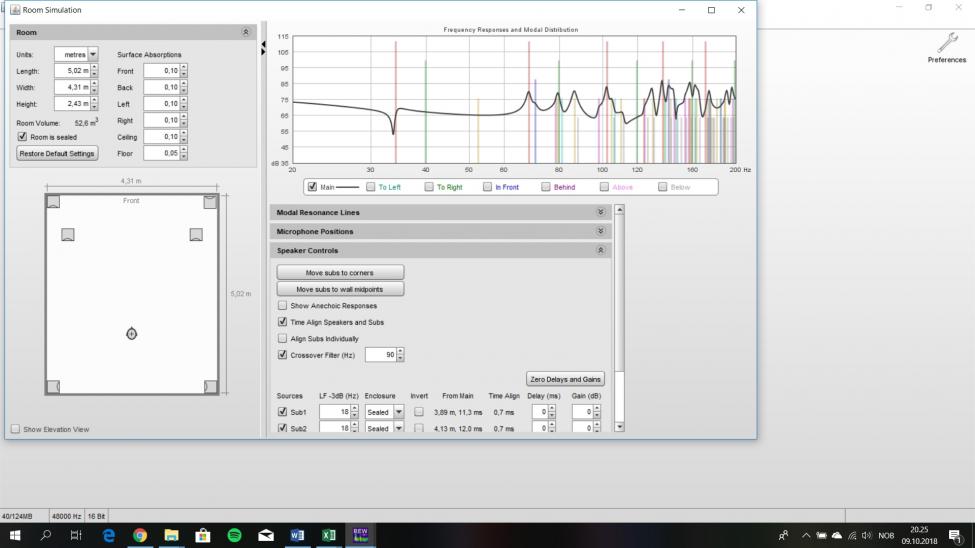Open the Units dropdown
The image size is (975, 548).
[x=93, y=54]
